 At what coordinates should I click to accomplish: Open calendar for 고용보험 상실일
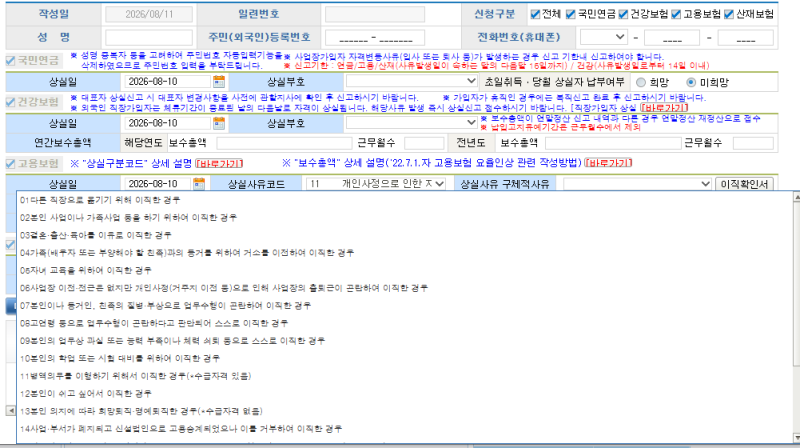(199, 184)
